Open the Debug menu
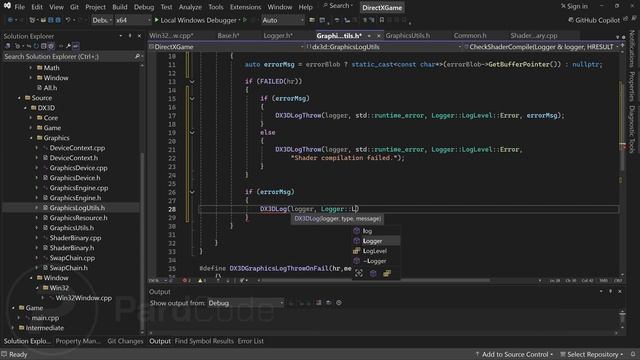Viewport: 640px width, 360px height. pyautogui.click(x=144, y=7)
